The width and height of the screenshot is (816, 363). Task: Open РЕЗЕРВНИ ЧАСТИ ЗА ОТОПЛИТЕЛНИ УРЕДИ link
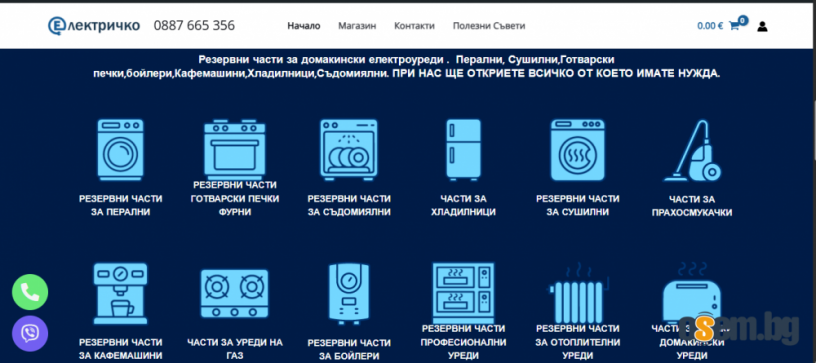pos(578,342)
